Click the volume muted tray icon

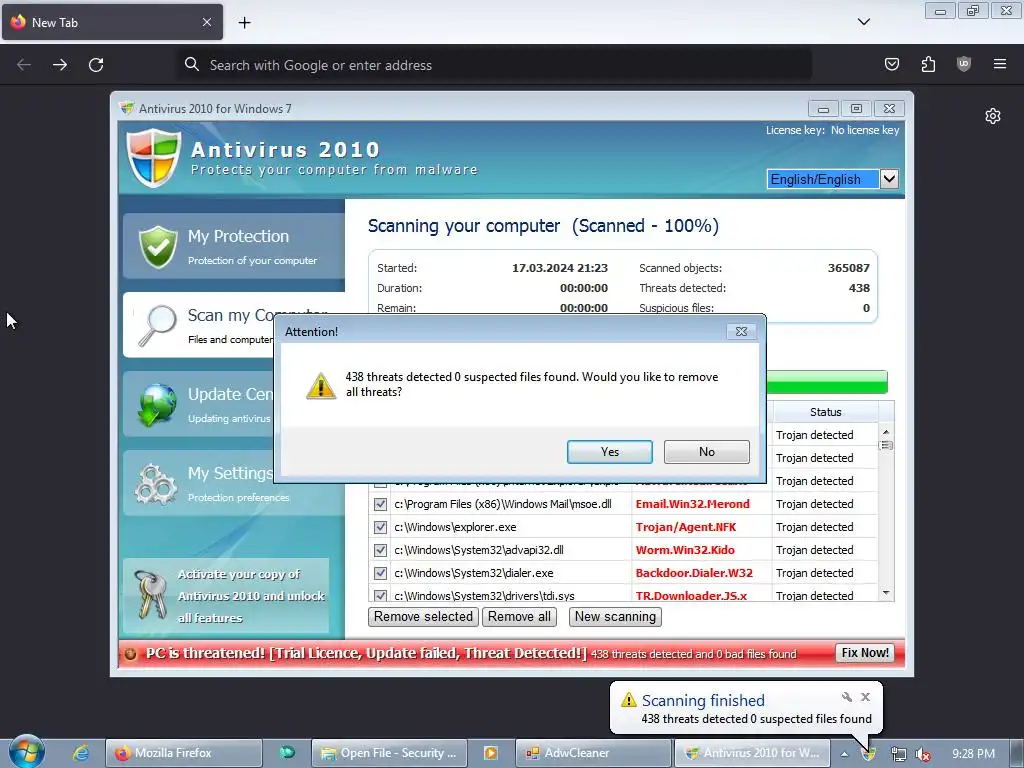(x=923, y=754)
